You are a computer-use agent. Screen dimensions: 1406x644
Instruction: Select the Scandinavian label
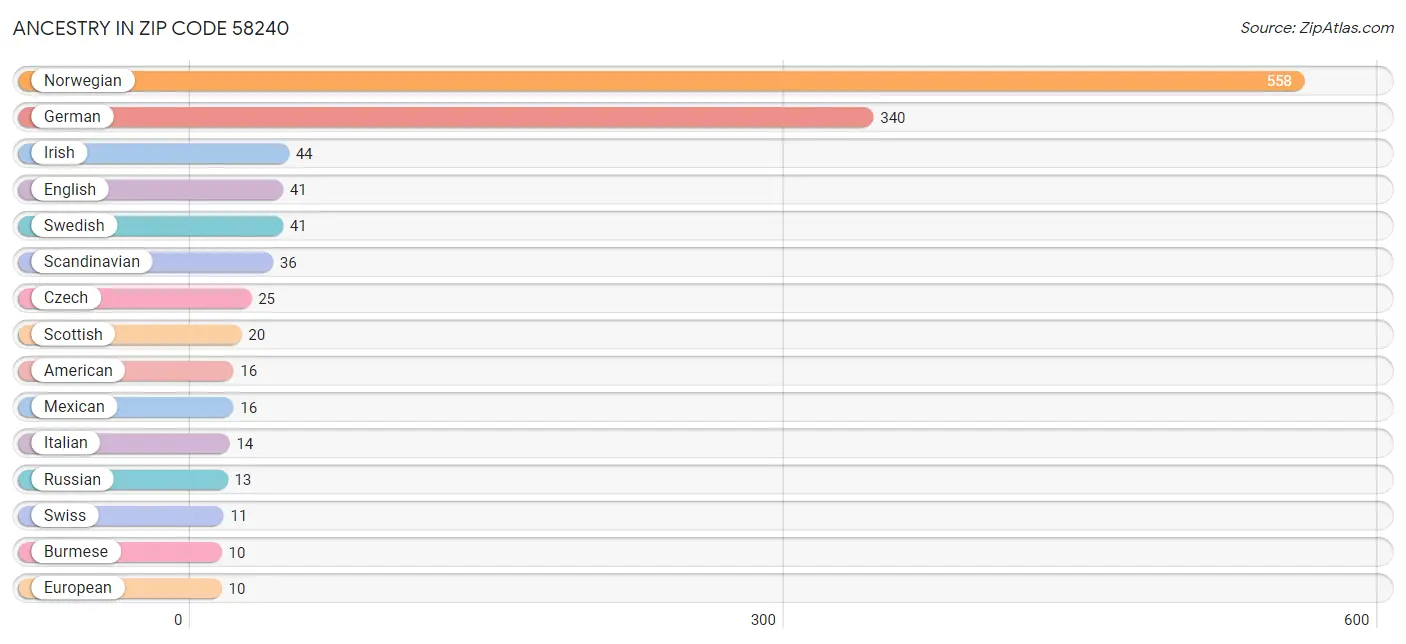tap(92, 262)
